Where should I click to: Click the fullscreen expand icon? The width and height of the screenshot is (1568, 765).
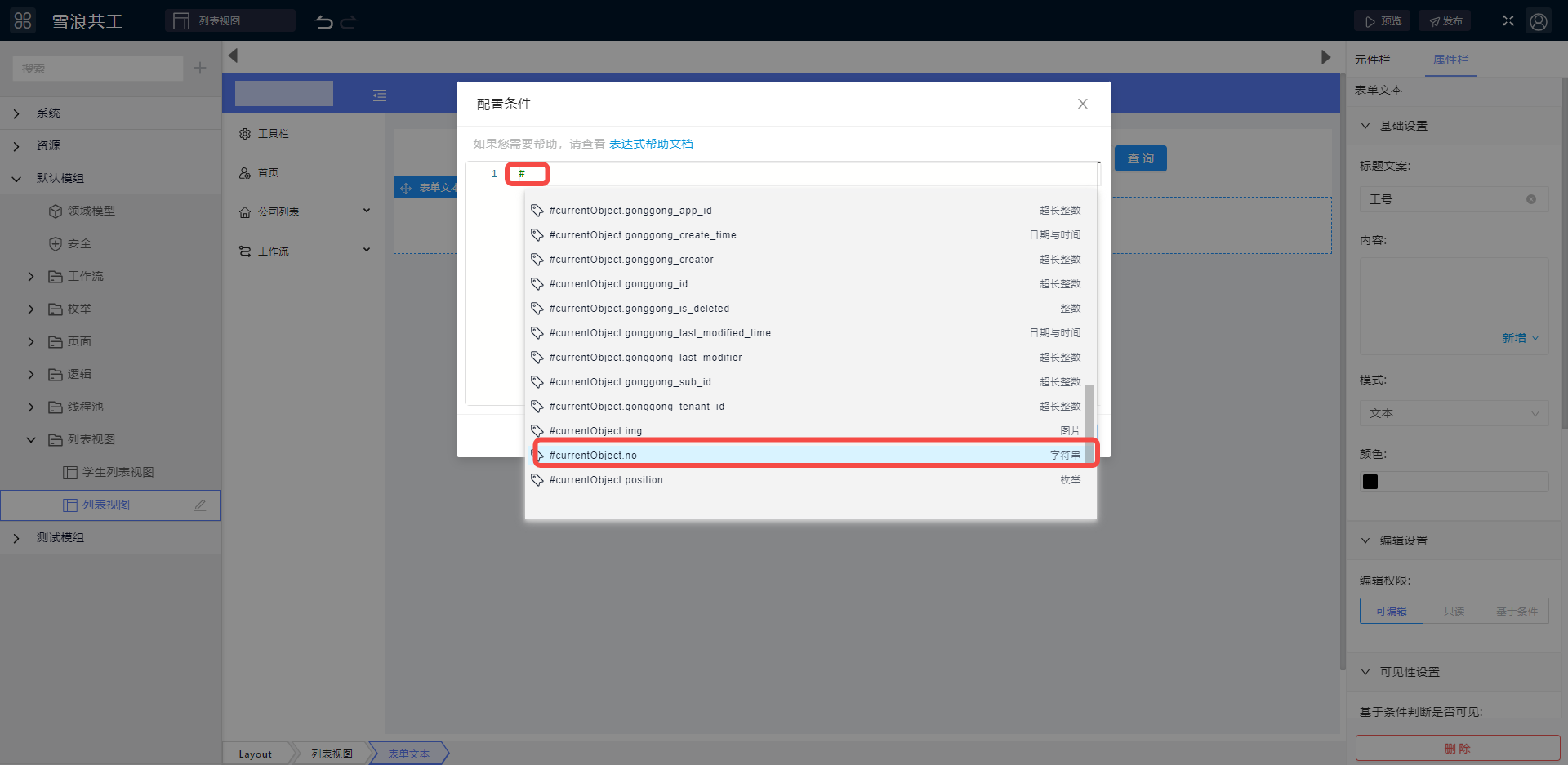tap(1508, 21)
